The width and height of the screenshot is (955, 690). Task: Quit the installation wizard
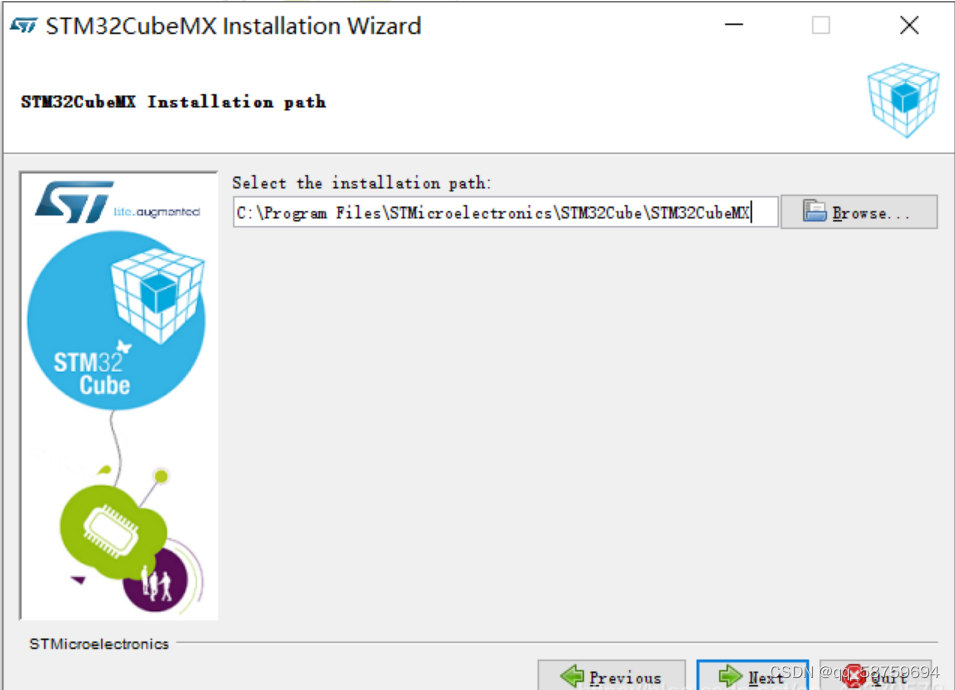coord(875,675)
